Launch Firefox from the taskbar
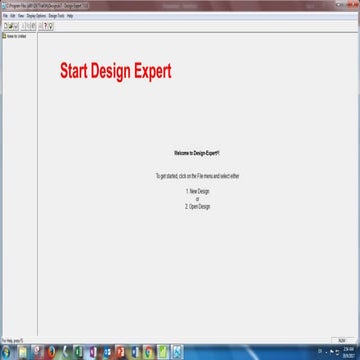 click(52, 352)
